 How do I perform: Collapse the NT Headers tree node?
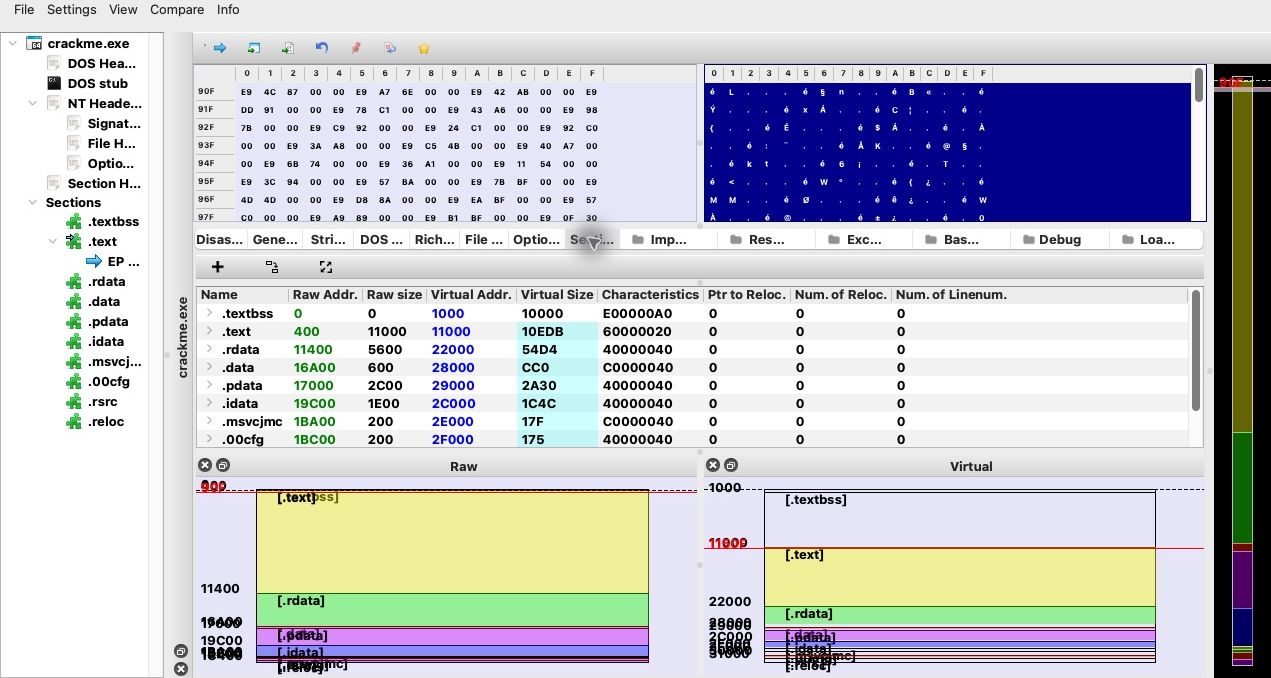click(x=33, y=103)
